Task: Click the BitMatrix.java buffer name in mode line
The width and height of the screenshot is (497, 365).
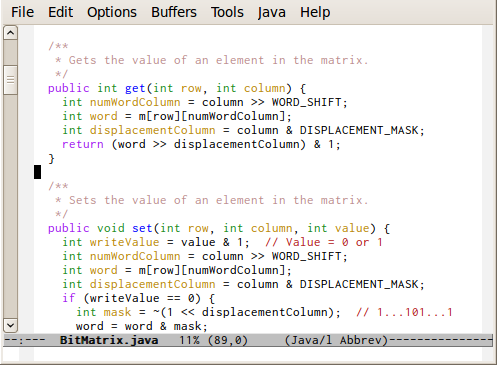Action: point(109,340)
